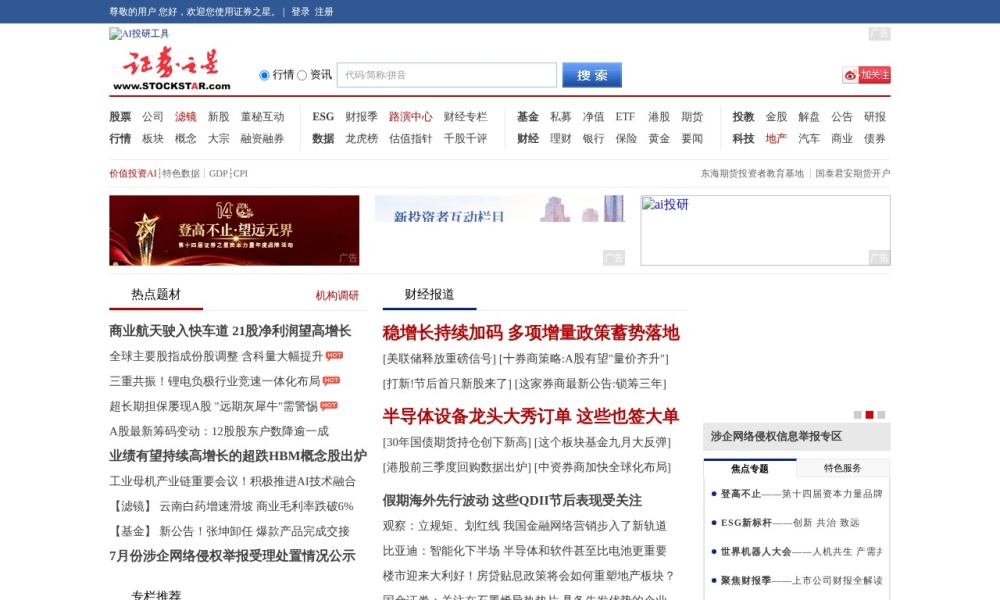Open headline 稳增长持续加码 多项增量政策蓄势落地
The width and height of the screenshot is (1000, 600).
(531, 333)
